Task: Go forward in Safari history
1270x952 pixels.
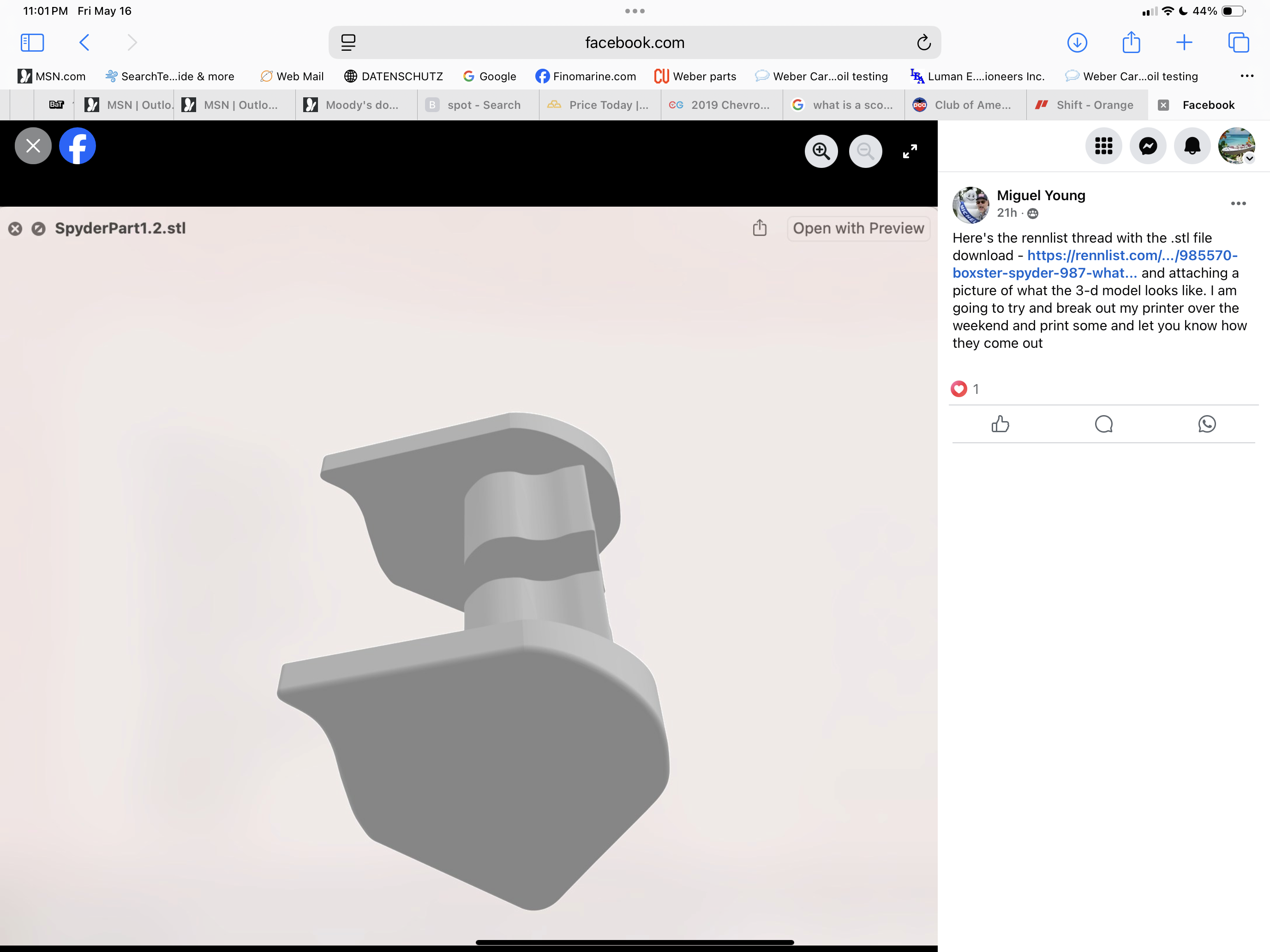Action: pos(132,42)
